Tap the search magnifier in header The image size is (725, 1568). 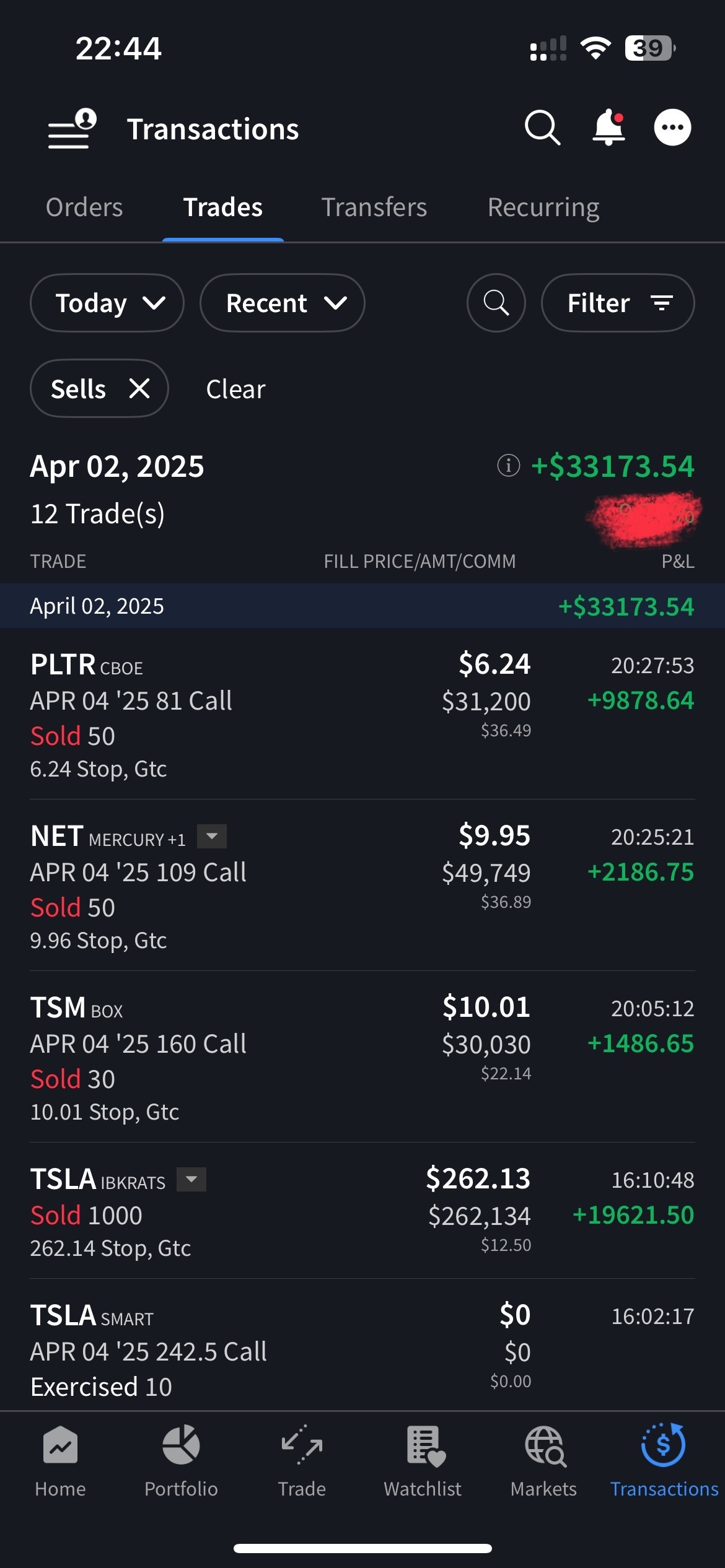(542, 128)
